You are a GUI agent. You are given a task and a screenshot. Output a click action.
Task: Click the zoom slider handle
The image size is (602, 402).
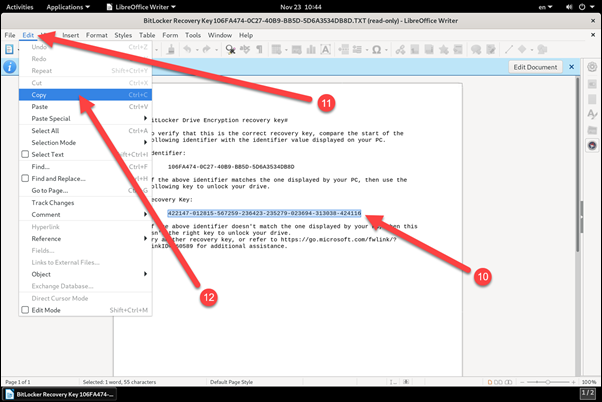[x=547, y=382]
